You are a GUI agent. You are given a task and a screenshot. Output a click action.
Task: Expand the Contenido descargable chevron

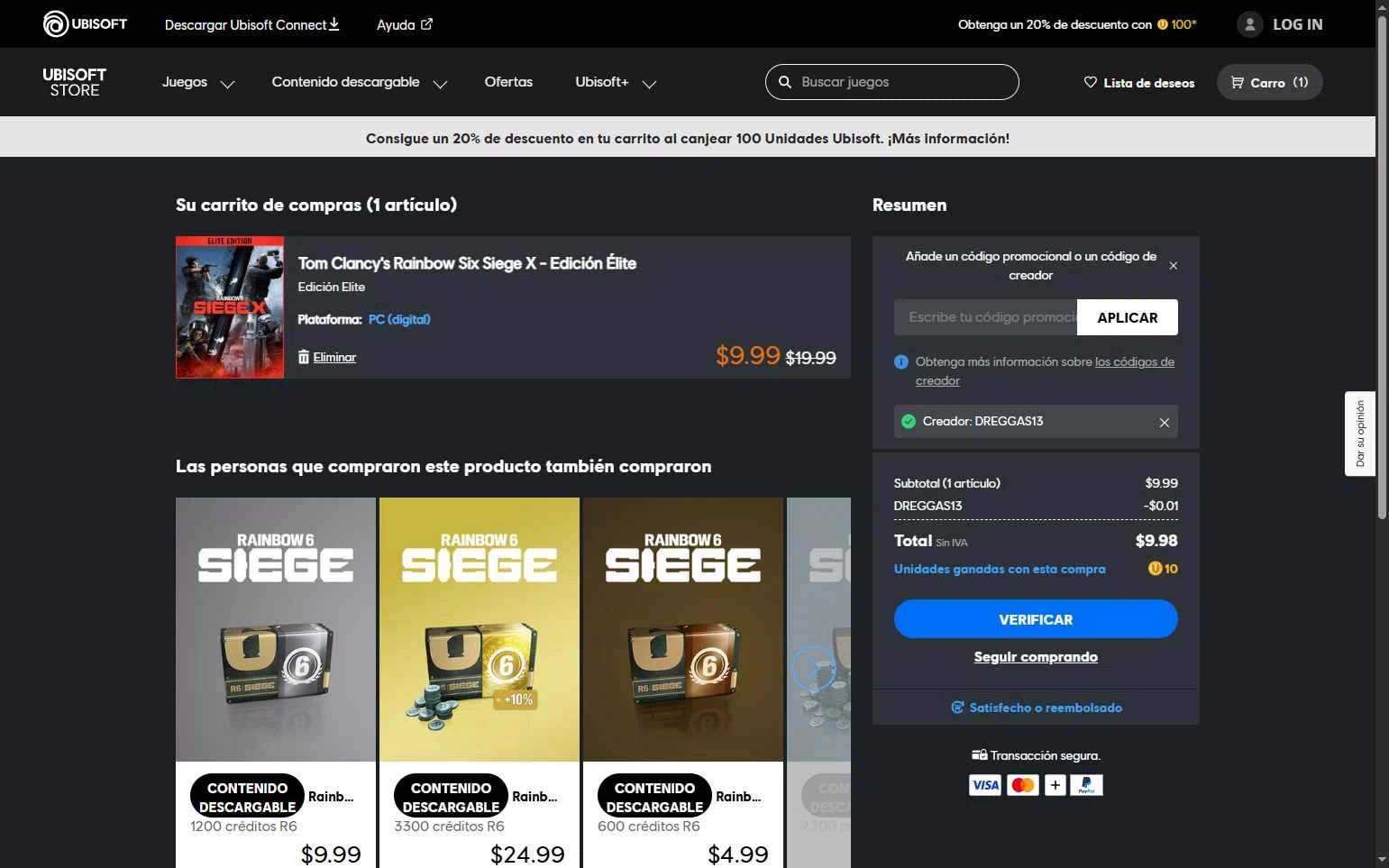440,84
